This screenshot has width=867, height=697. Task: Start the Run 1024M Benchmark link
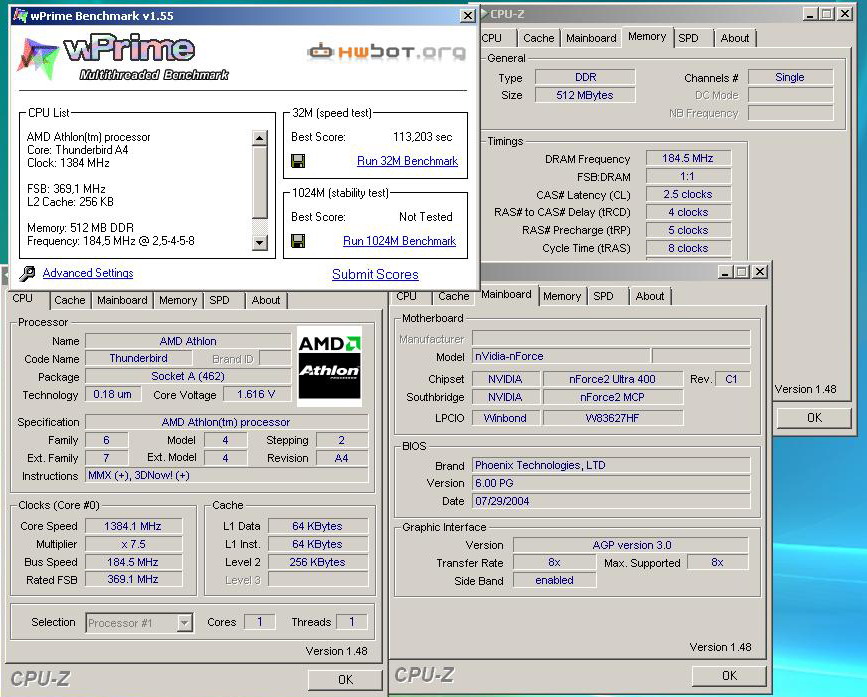click(399, 241)
